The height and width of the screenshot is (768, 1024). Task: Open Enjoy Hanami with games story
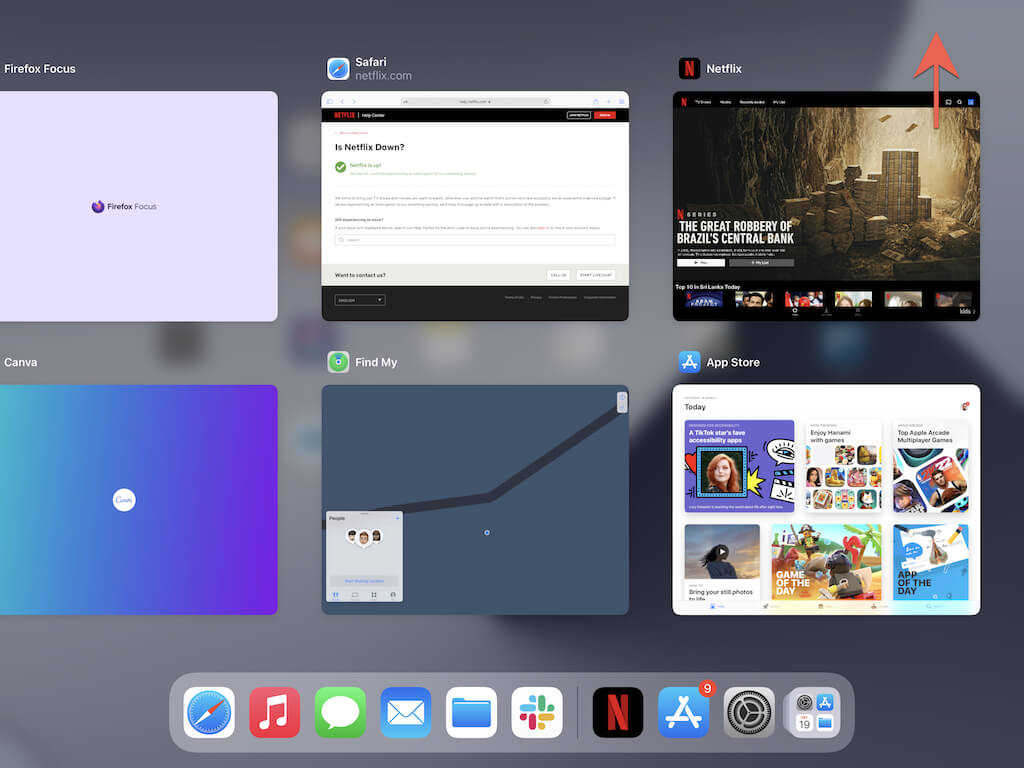843,466
